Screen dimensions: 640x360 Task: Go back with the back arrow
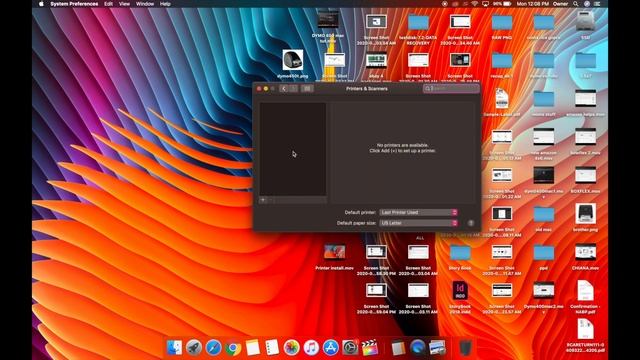click(x=284, y=89)
